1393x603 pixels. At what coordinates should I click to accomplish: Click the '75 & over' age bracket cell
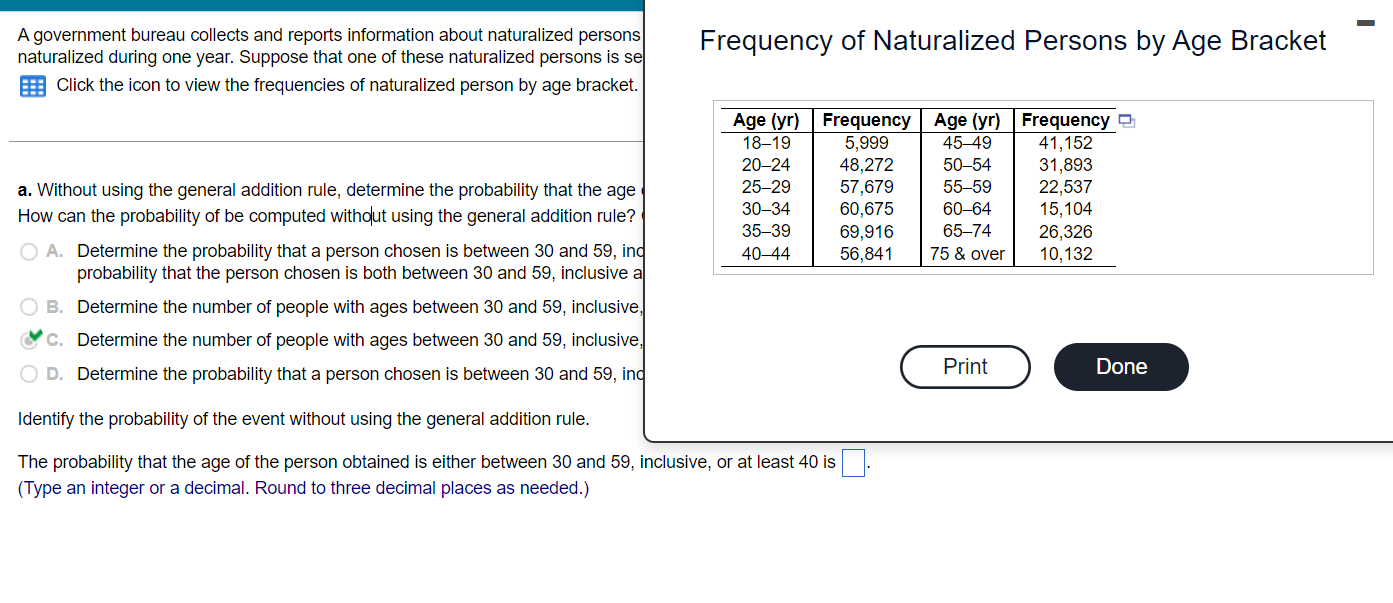click(967, 254)
